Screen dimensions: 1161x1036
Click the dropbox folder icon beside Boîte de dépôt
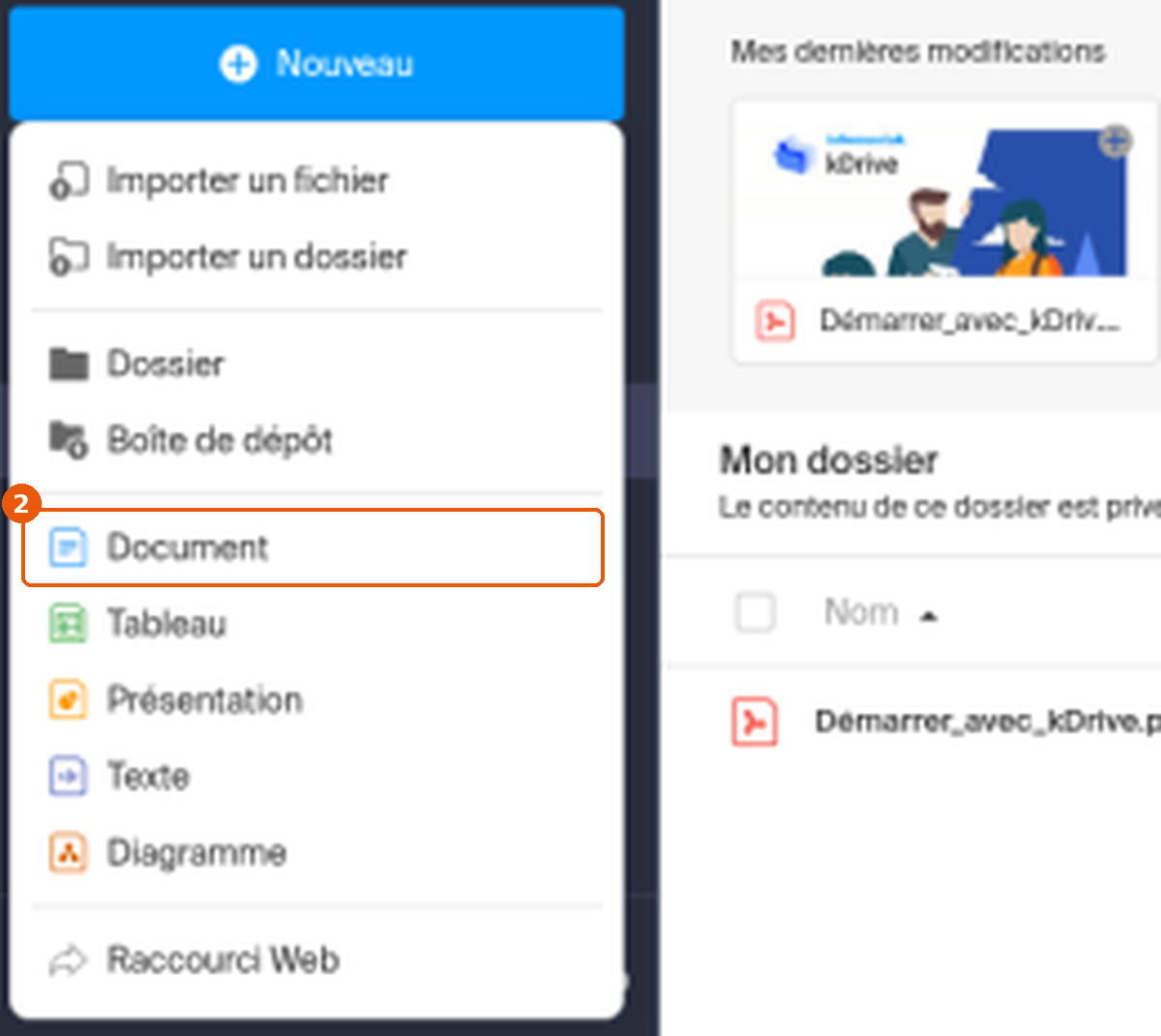[x=69, y=440]
